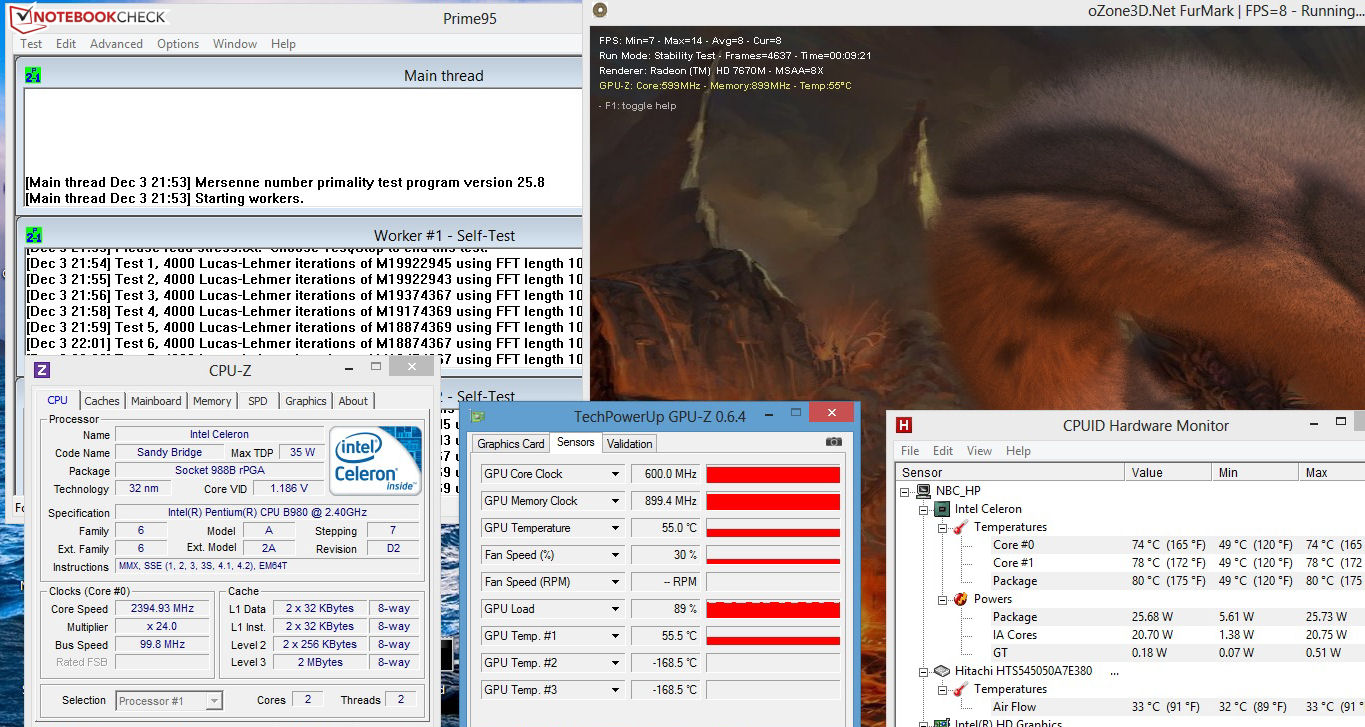The height and width of the screenshot is (727, 1365).
Task: Click the purple CPU-Z icon in its title bar
Action: (42, 370)
